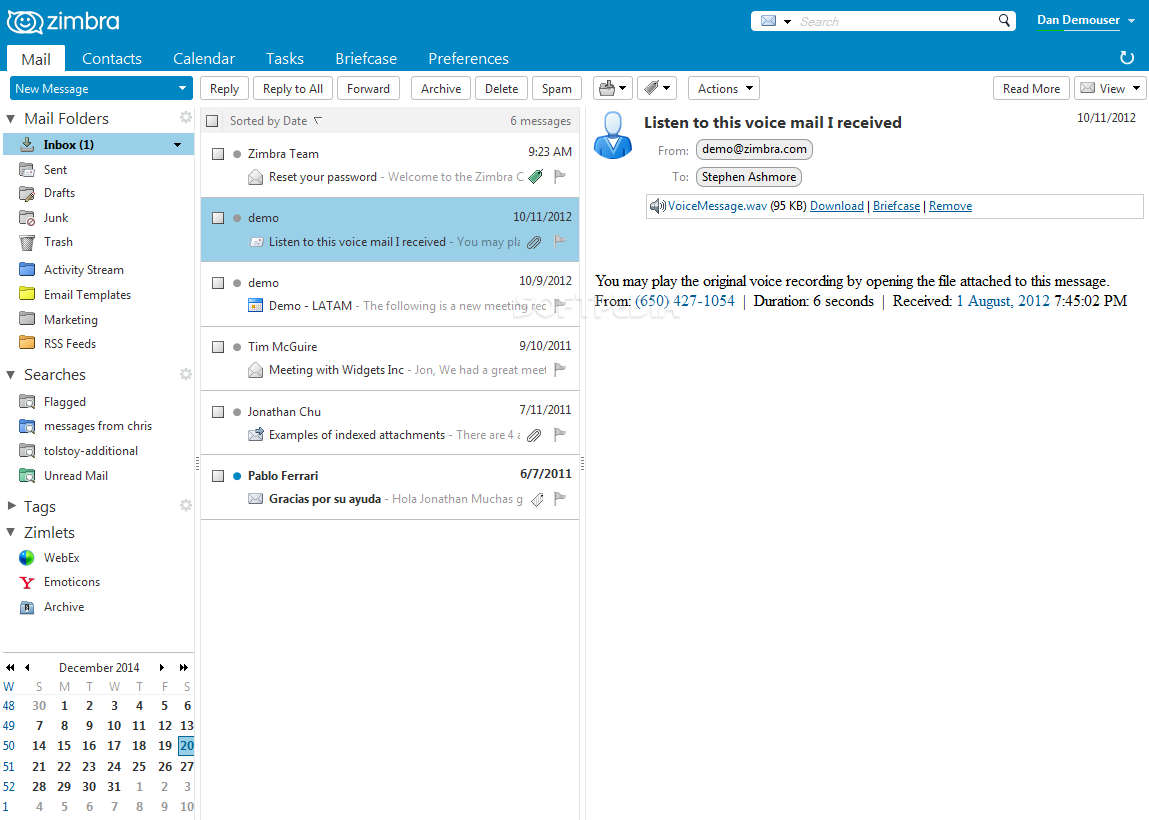Open the Drafts folder
The height and width of the screenshot is (820, 1149).
pyautogui.click(x=59, y=193)
